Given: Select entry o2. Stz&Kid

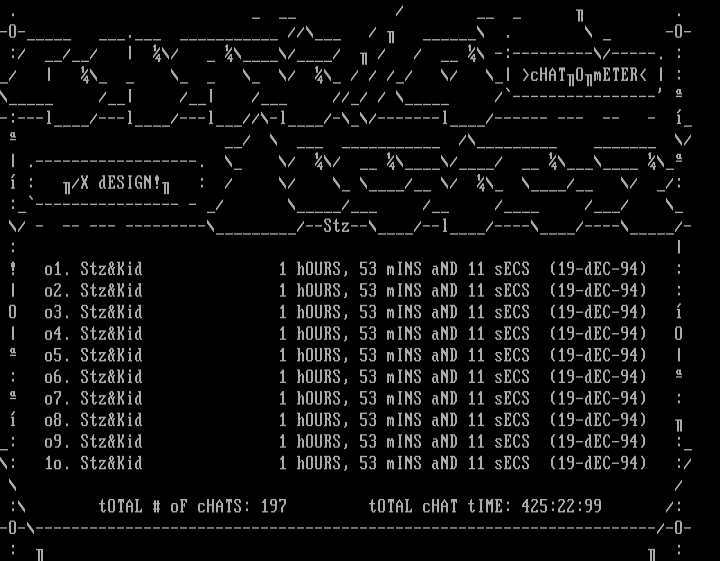Looking at the screenshot, I should pyautogui.click(x=93, y=291).
